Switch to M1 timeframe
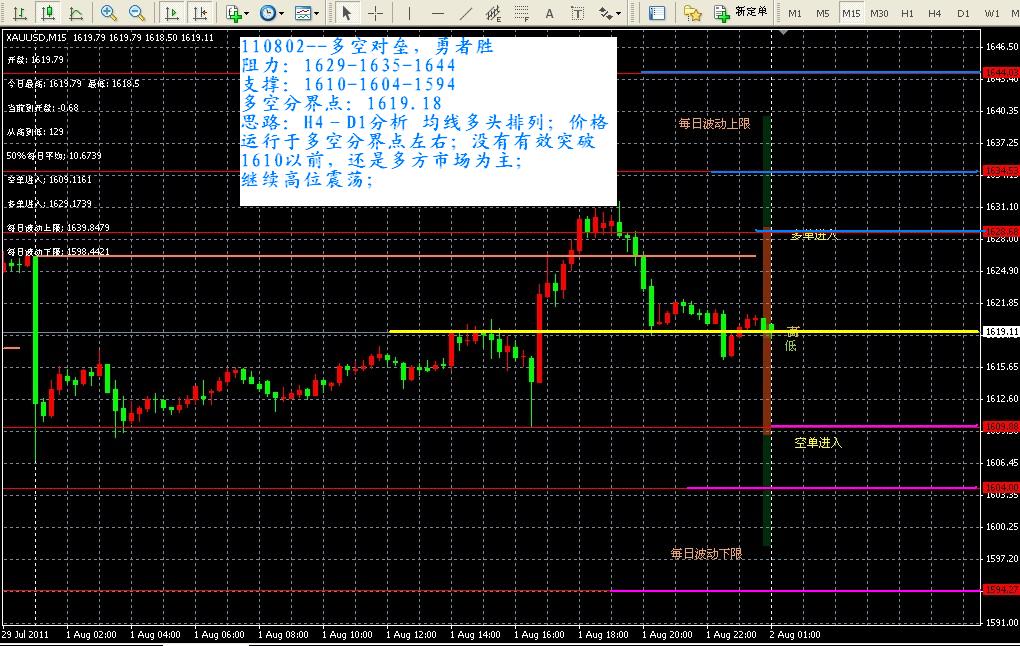The image size is (1020, 646). (x=795, y=13)
